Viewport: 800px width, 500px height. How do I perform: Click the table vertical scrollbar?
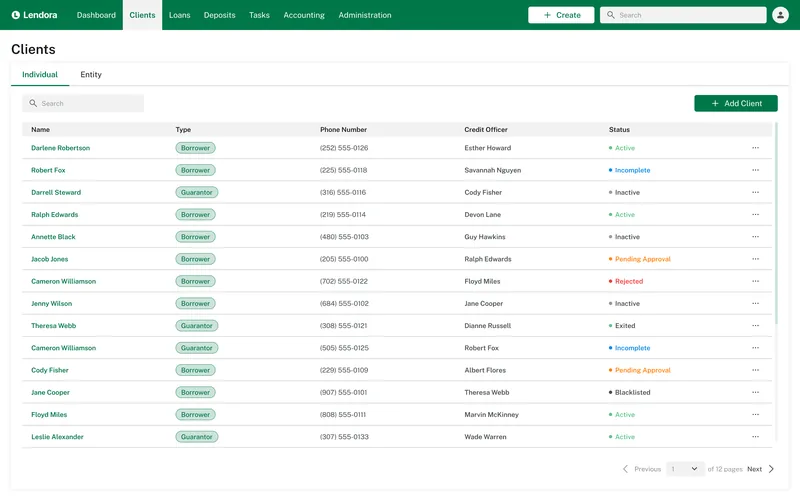(776, 222)
